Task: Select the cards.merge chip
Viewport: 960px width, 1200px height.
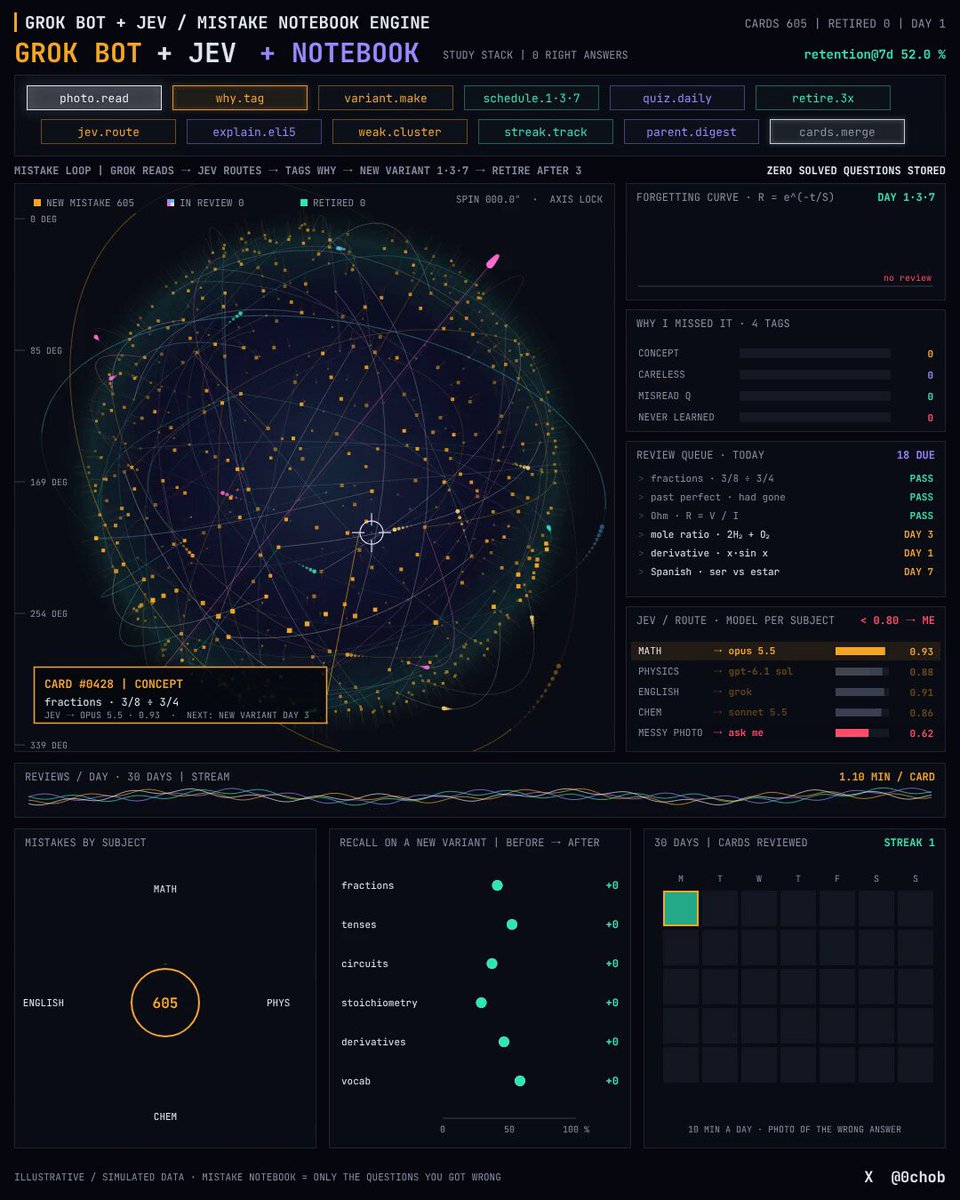Action: coord(838,132)
